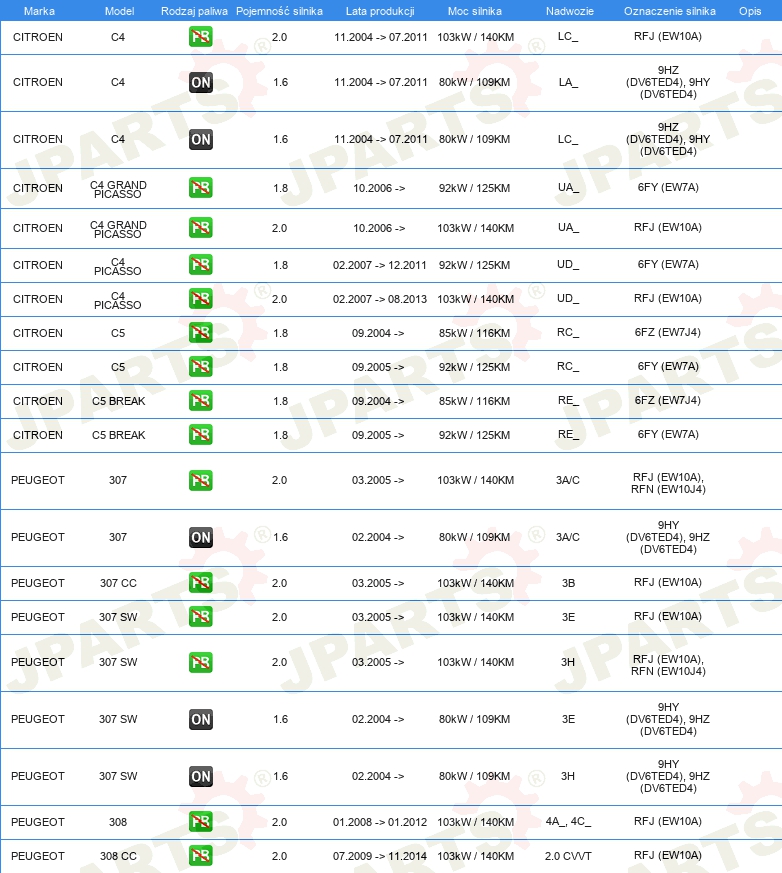This screenshot has width=782, height=873.
Task: Click petrol icon in Citroen C4 2.0 row
Action: pyautogui.click(x=200, y=37)
